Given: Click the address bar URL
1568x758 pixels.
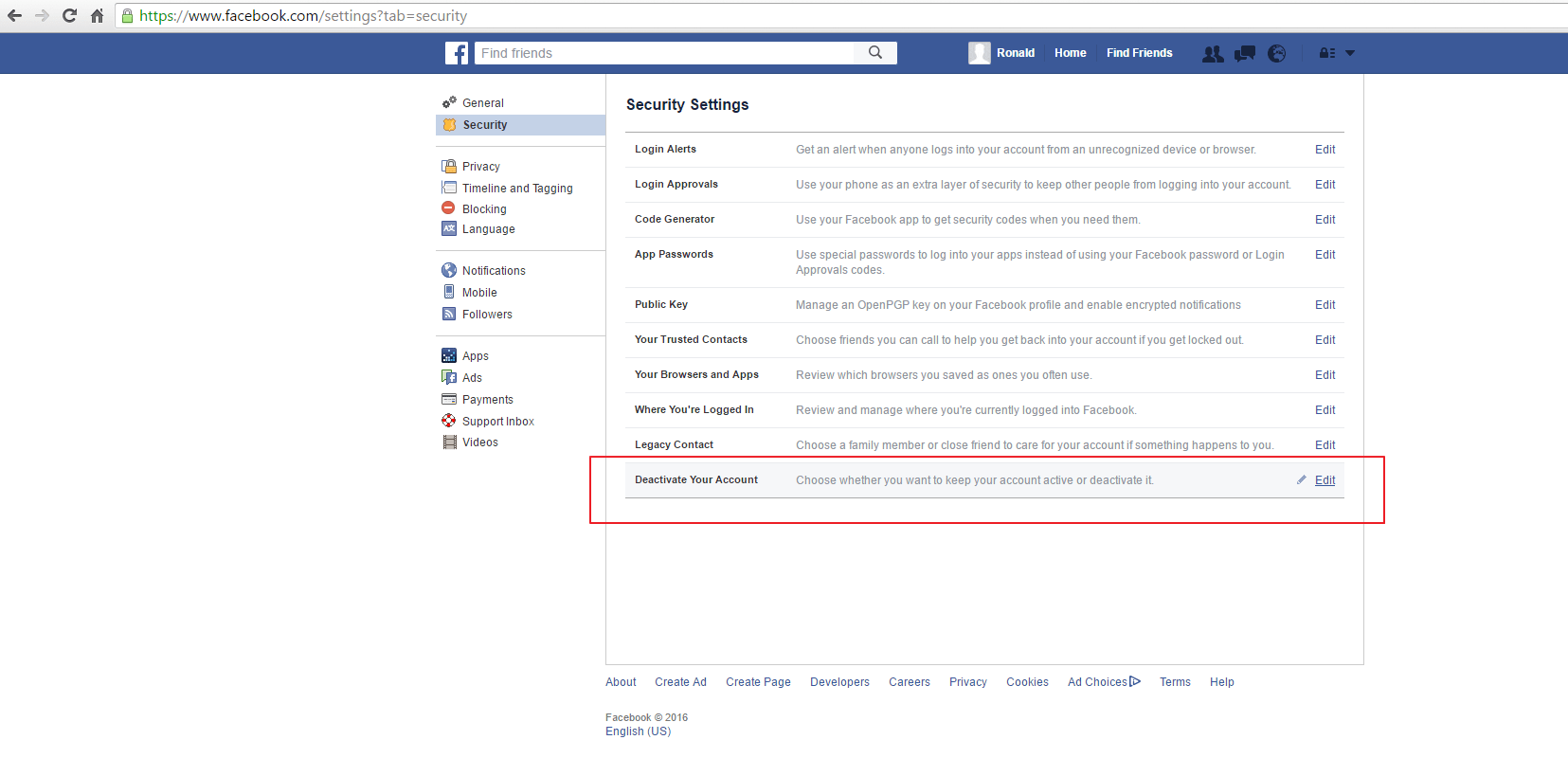Looking at the screenshot, I should 303,16.
